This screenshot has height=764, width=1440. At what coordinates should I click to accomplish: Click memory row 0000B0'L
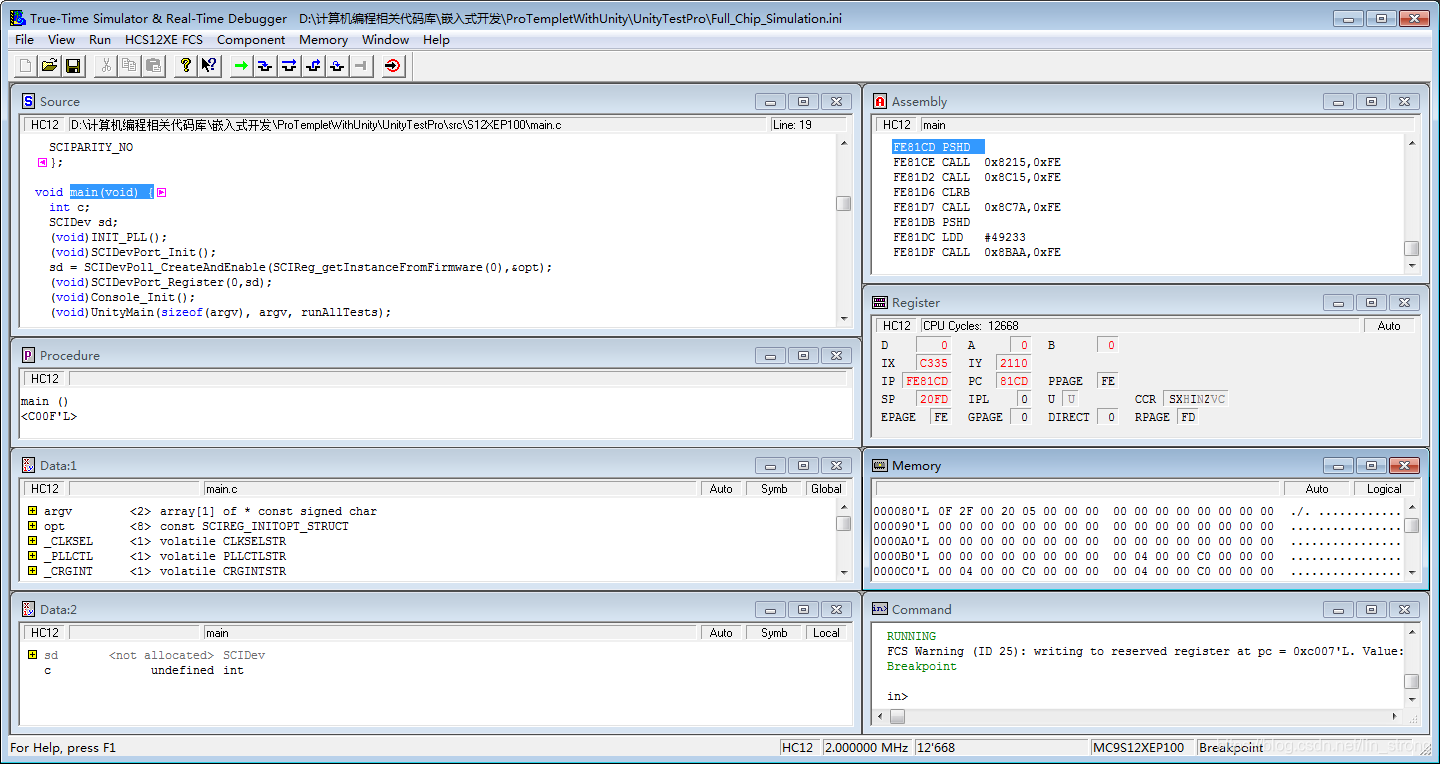pyautogui.click(x=1137, y=556)
